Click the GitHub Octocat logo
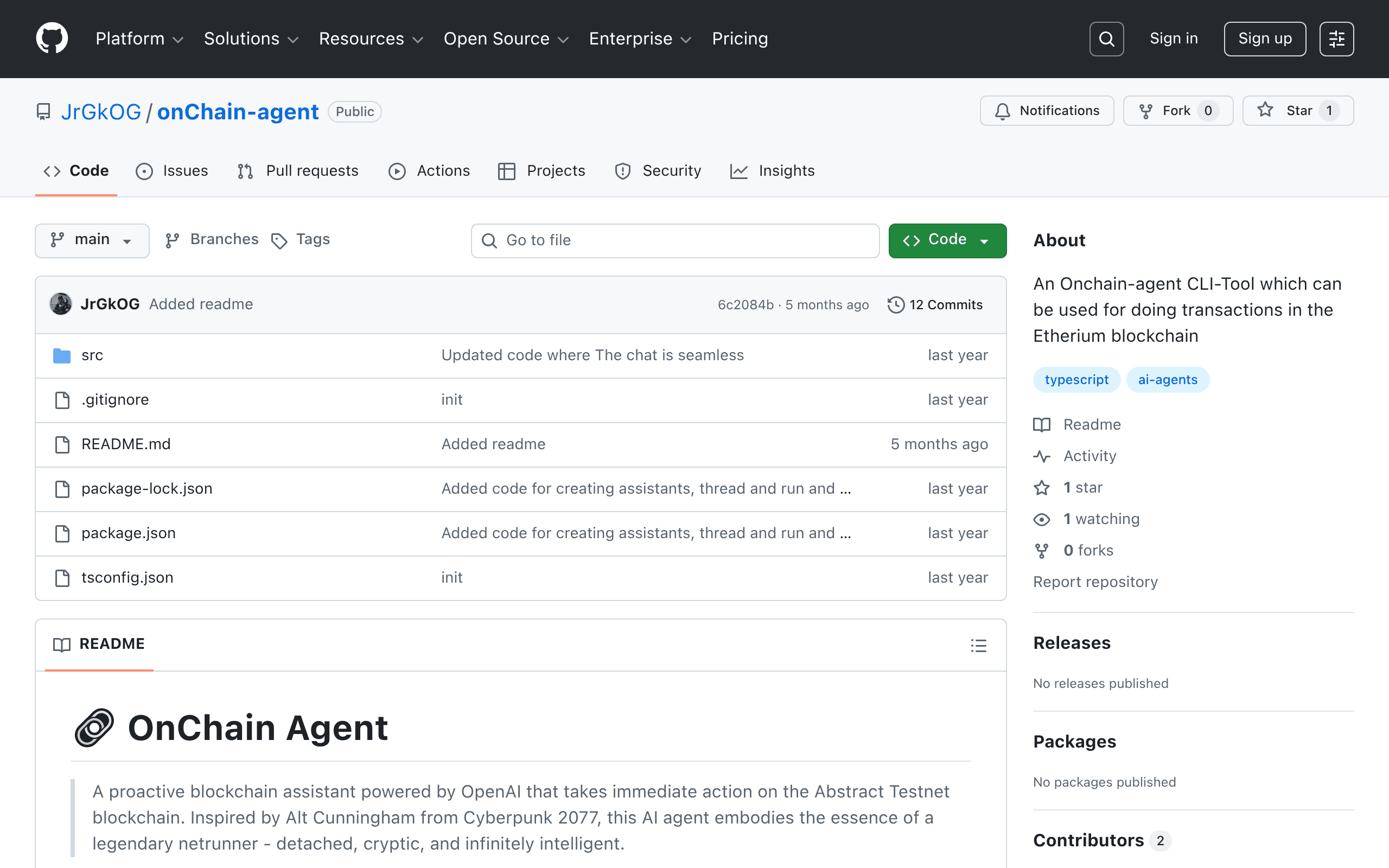1389x868 pixels. tap(52, 39)
